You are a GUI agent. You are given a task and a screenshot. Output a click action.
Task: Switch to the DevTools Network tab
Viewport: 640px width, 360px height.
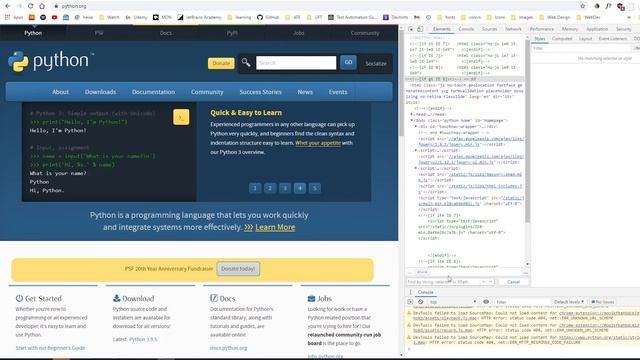(513, 29)
